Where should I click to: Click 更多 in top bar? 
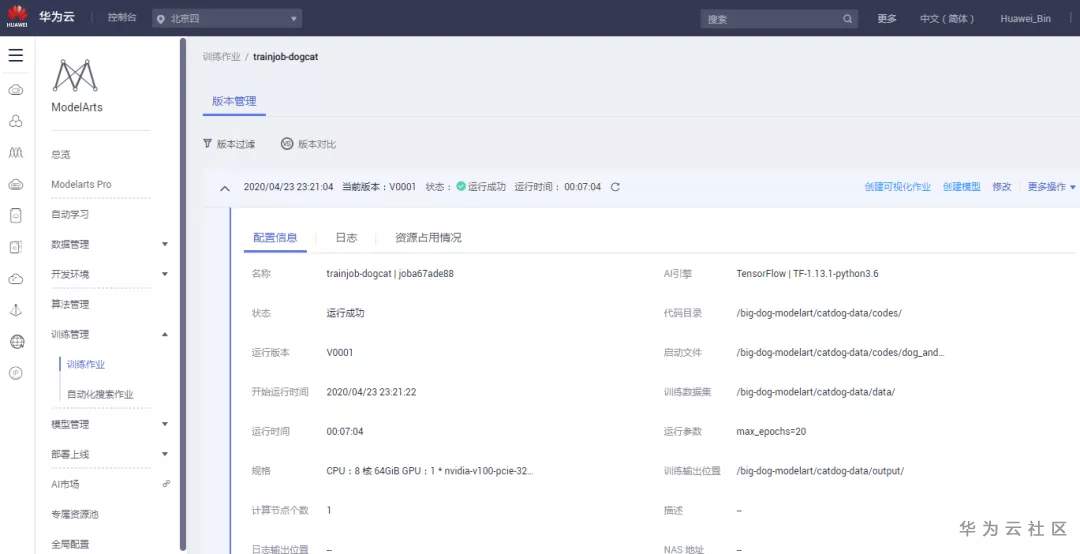(x=886, y=19)
